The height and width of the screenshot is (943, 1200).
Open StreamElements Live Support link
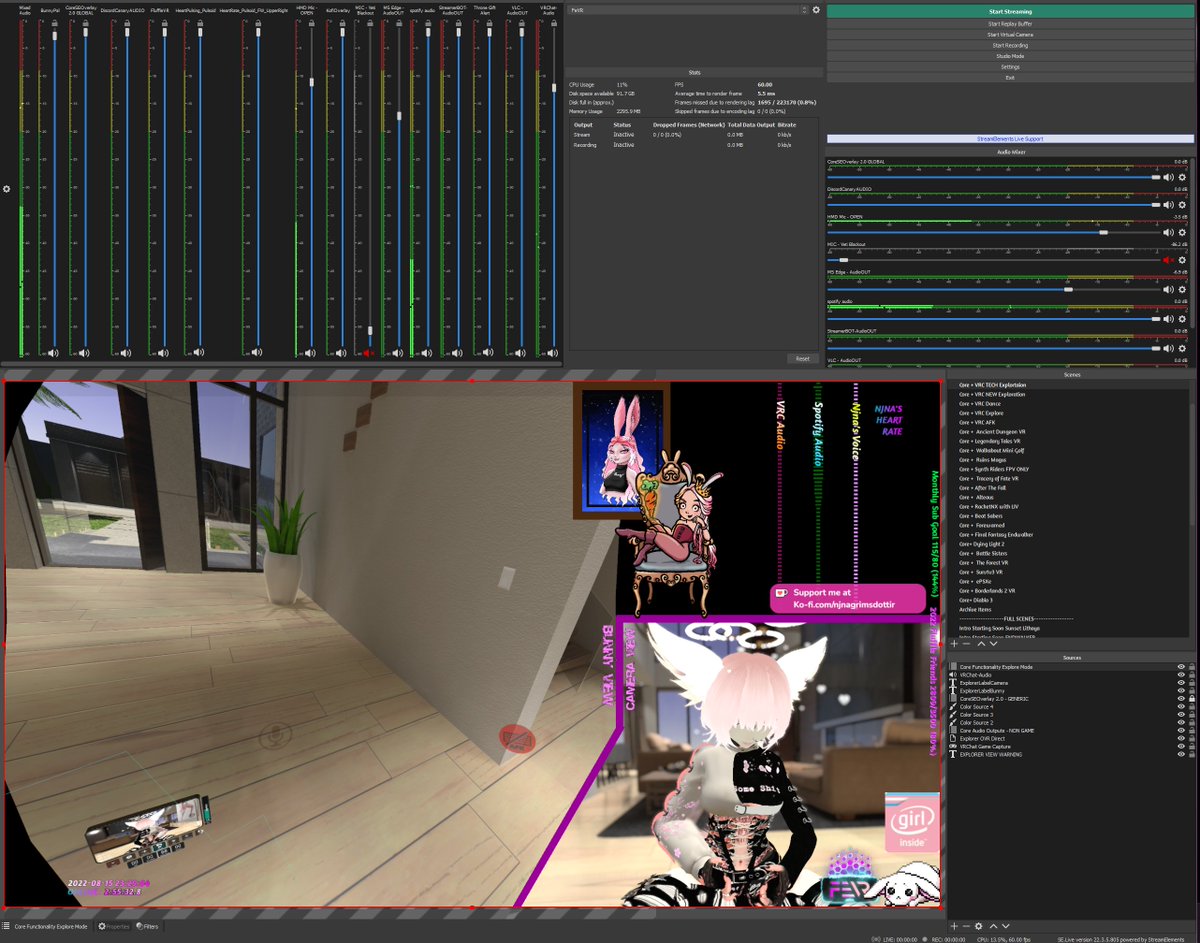pos(1010,139)
